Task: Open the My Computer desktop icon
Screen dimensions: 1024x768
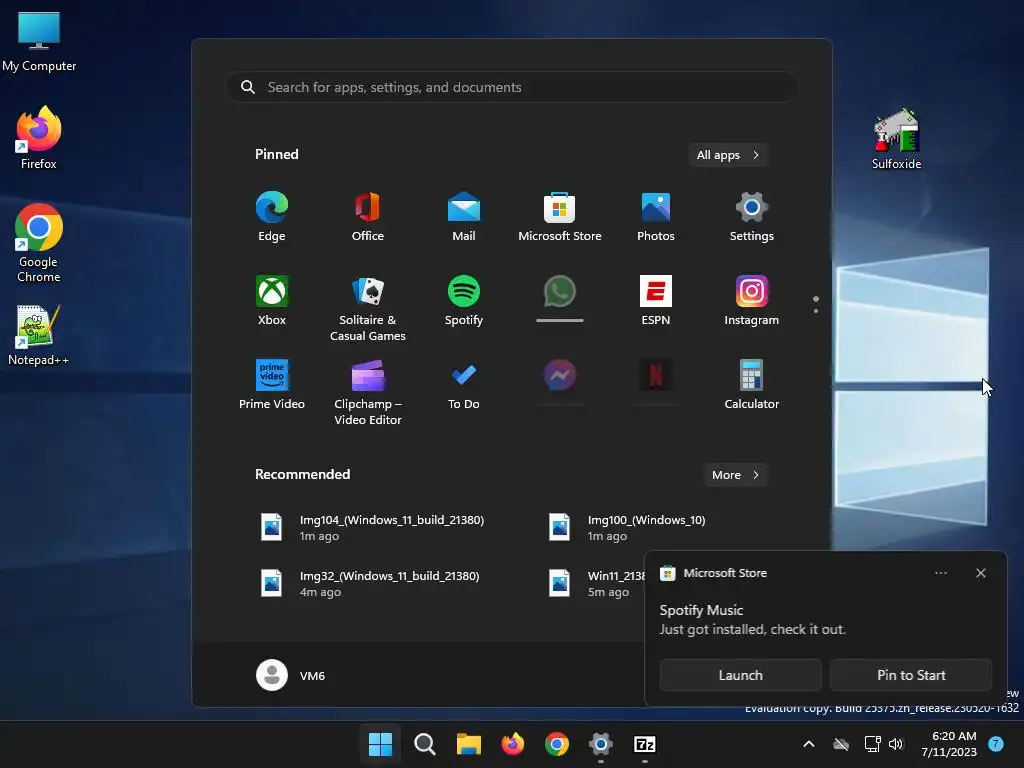Action: tap(39, 41)
